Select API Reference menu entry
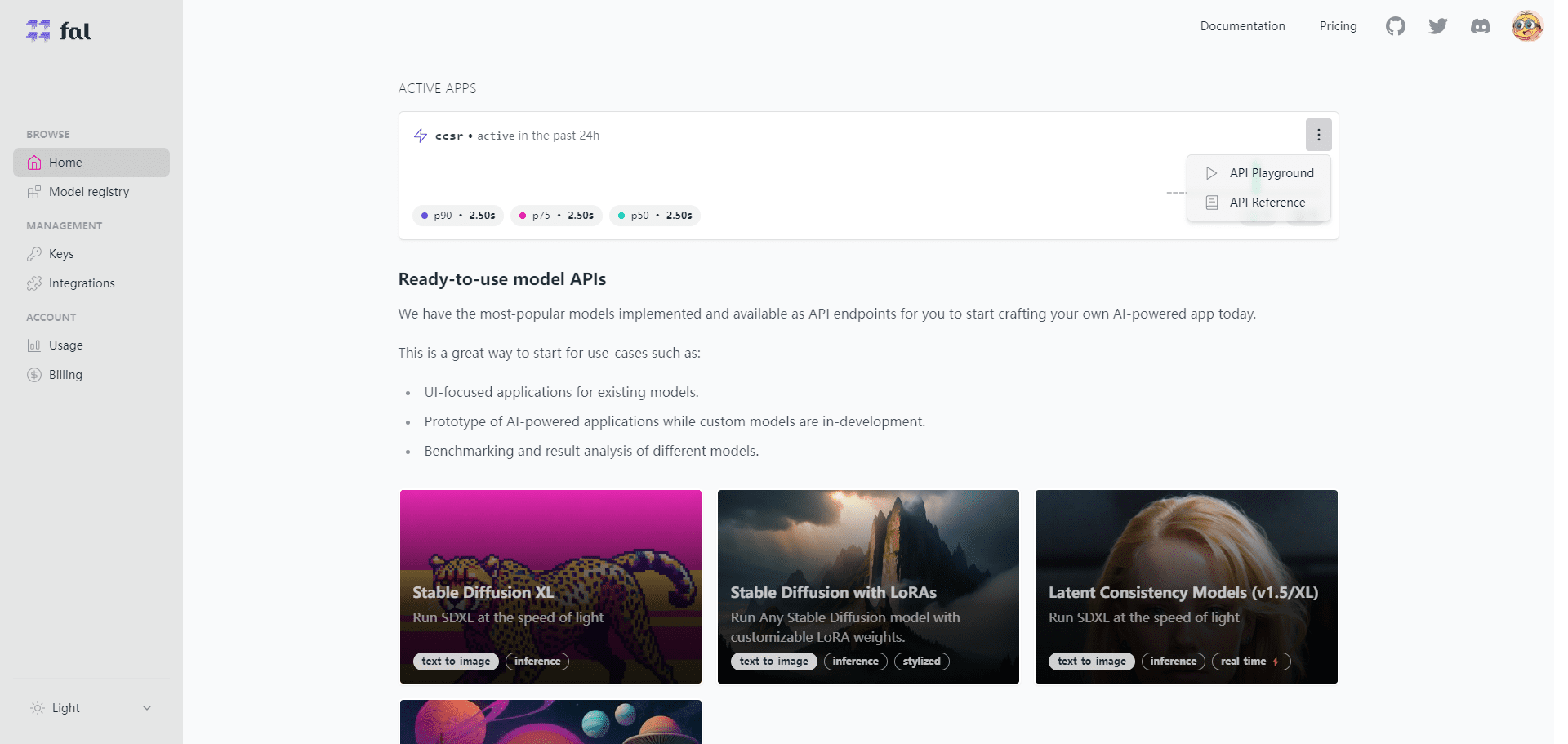Image resolution: width=1568 pixels, height=744 pixels. (1258, 203)
